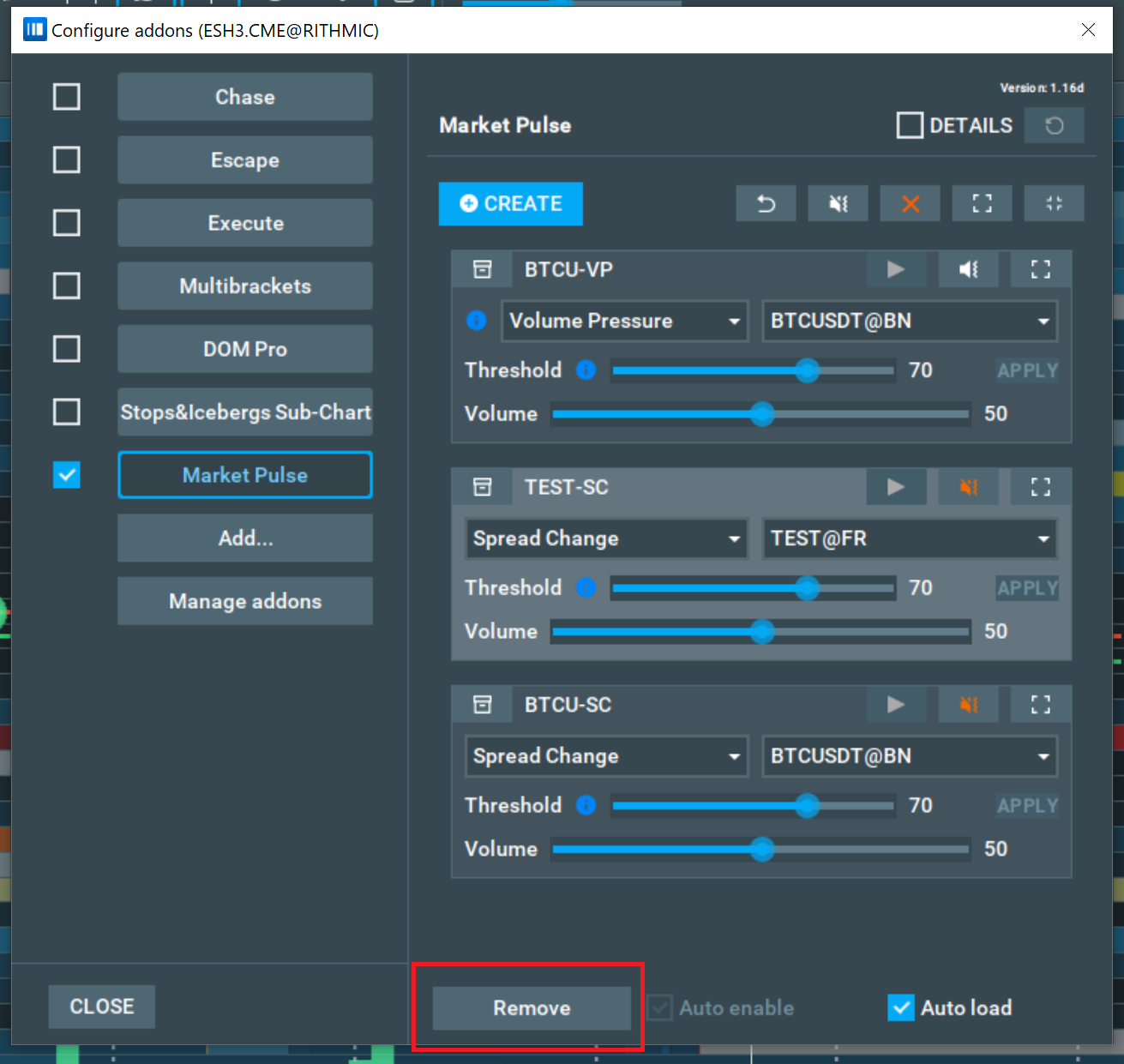Open the TEST@FR instrument dropdown
This screenshot has height=1064, width=1124.
909,538
